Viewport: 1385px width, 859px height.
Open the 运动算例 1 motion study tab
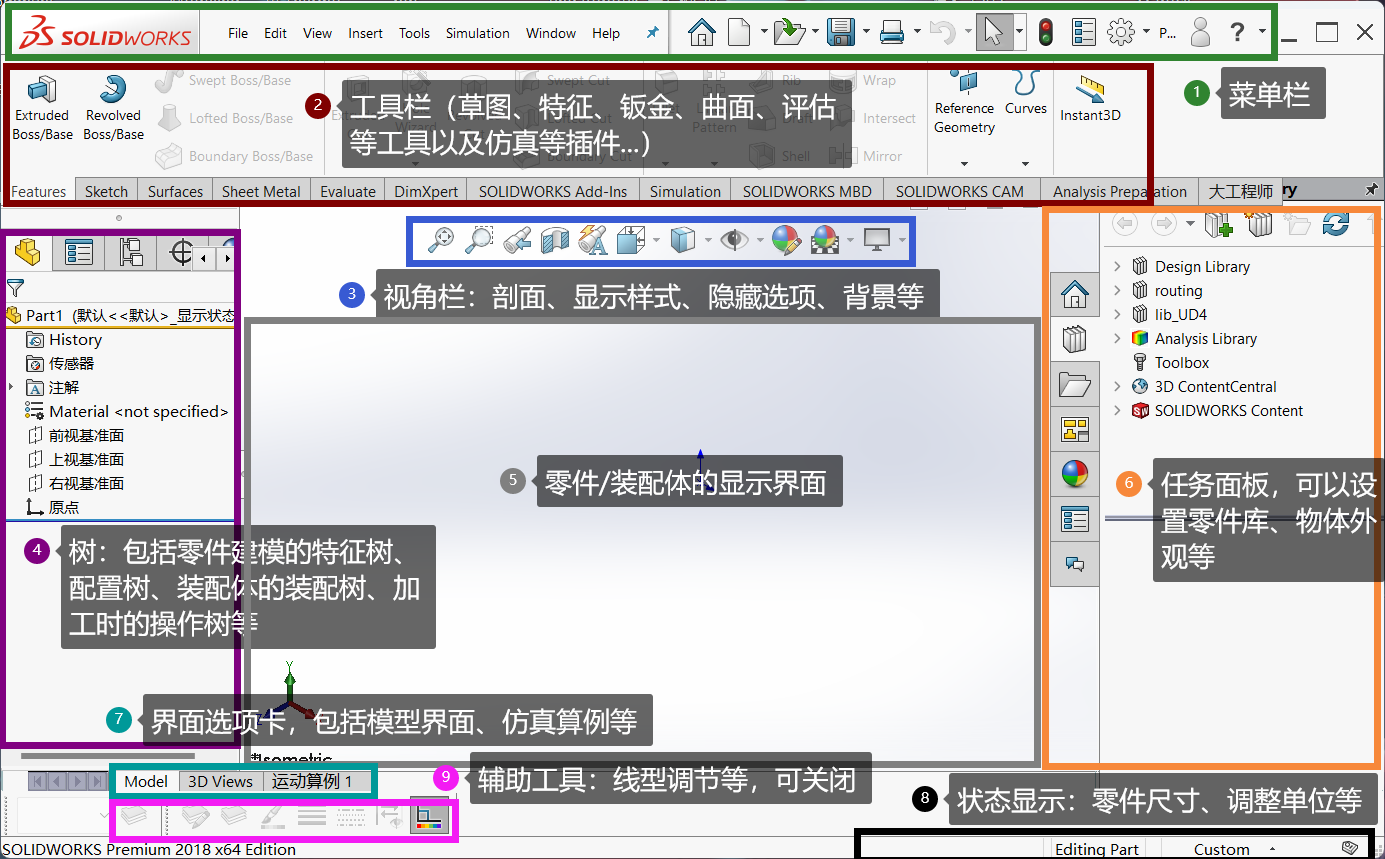312,781
